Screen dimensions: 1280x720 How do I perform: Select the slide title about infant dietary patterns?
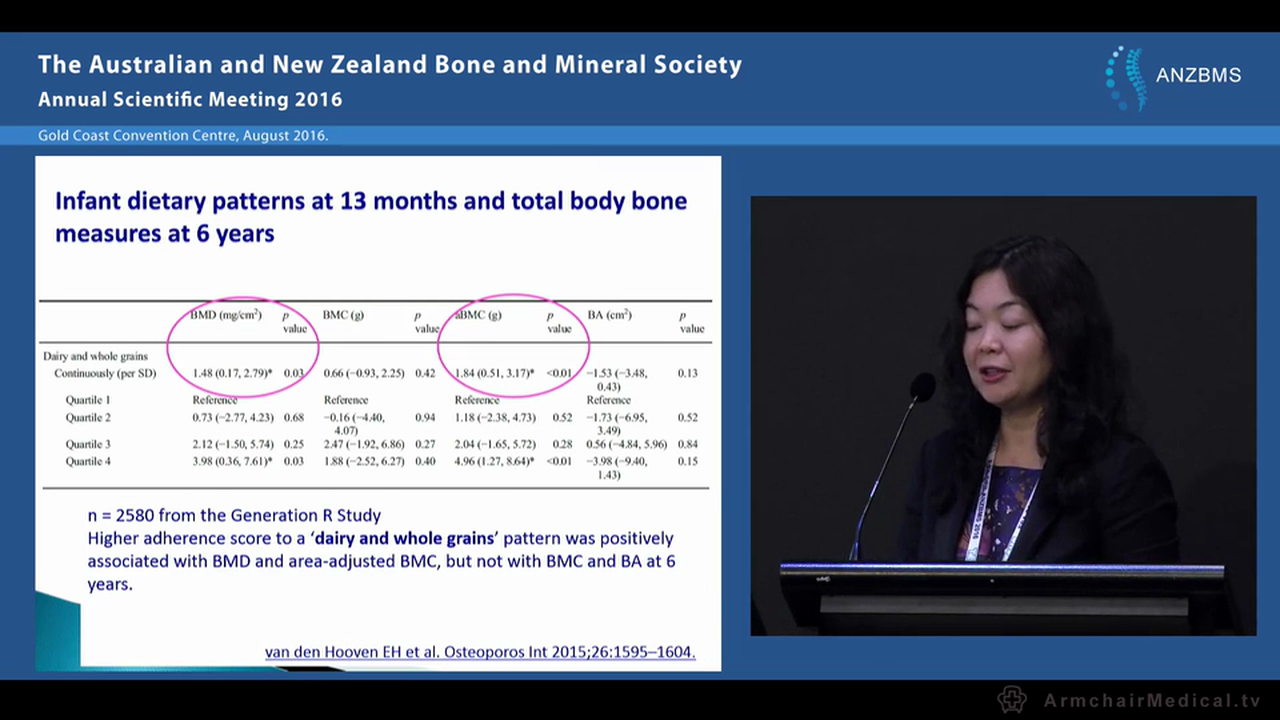(x=370, y=217)
